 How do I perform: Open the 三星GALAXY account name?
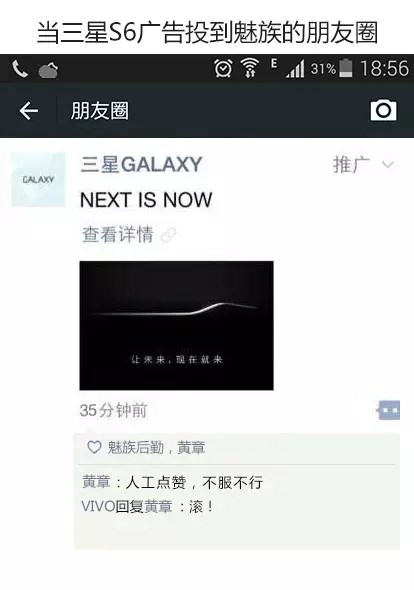pos(141,164)
